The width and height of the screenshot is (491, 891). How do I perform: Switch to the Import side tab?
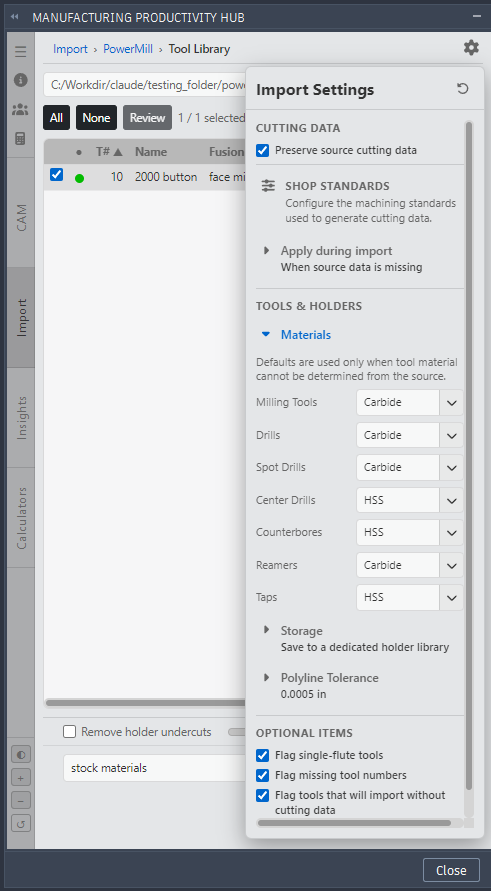21,318
